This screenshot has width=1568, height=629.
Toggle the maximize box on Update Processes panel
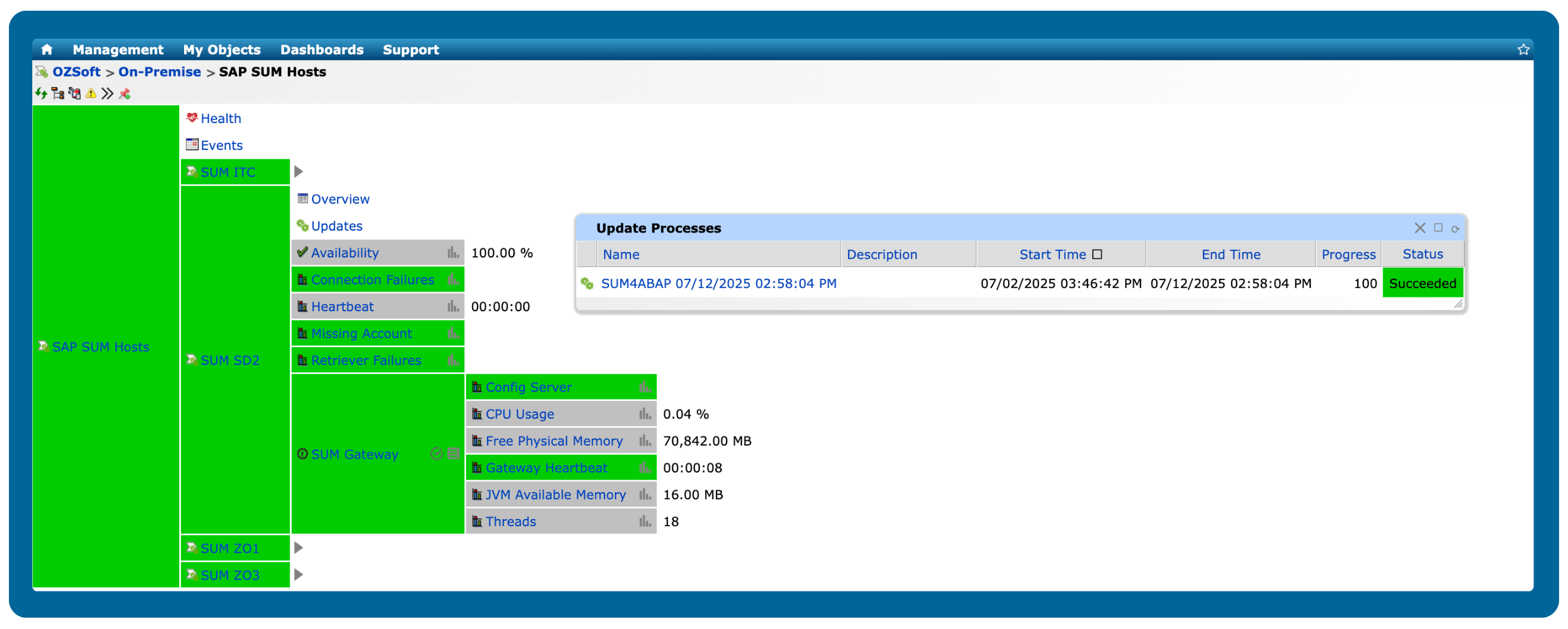tap(1438, 228)
